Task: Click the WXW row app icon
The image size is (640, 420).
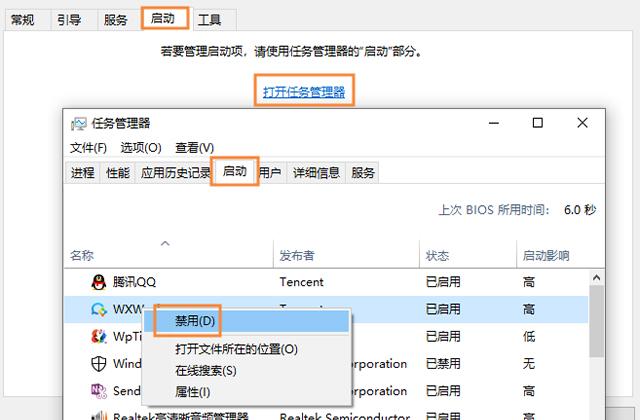Action: pyautogui.click(x=99, y=309)
